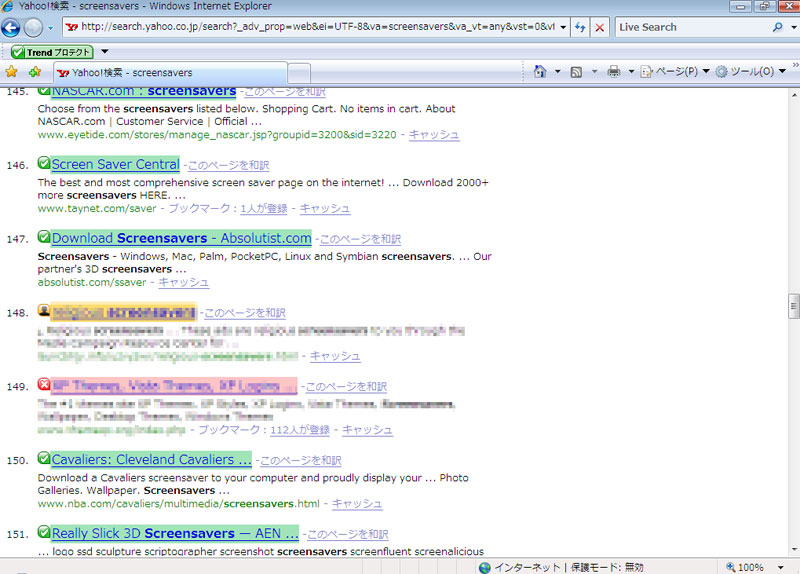Open the キャッシュ link for result 149
Screen dimensions: 800x574
tap(367, 430)
